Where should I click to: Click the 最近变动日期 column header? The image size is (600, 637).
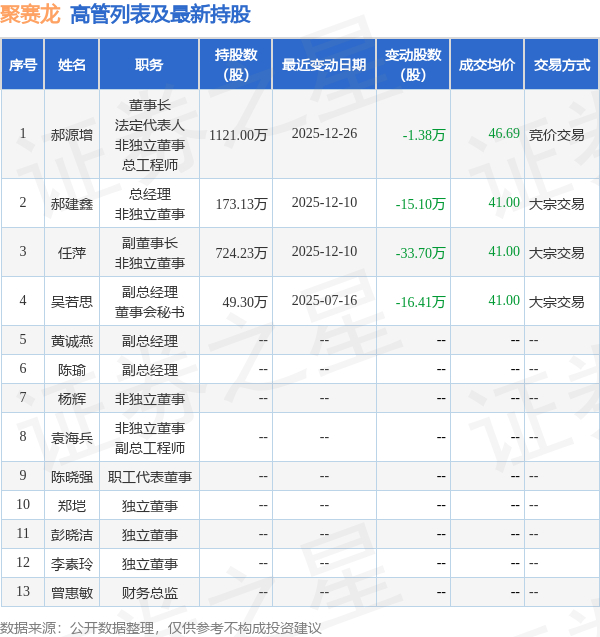[324, 64]
